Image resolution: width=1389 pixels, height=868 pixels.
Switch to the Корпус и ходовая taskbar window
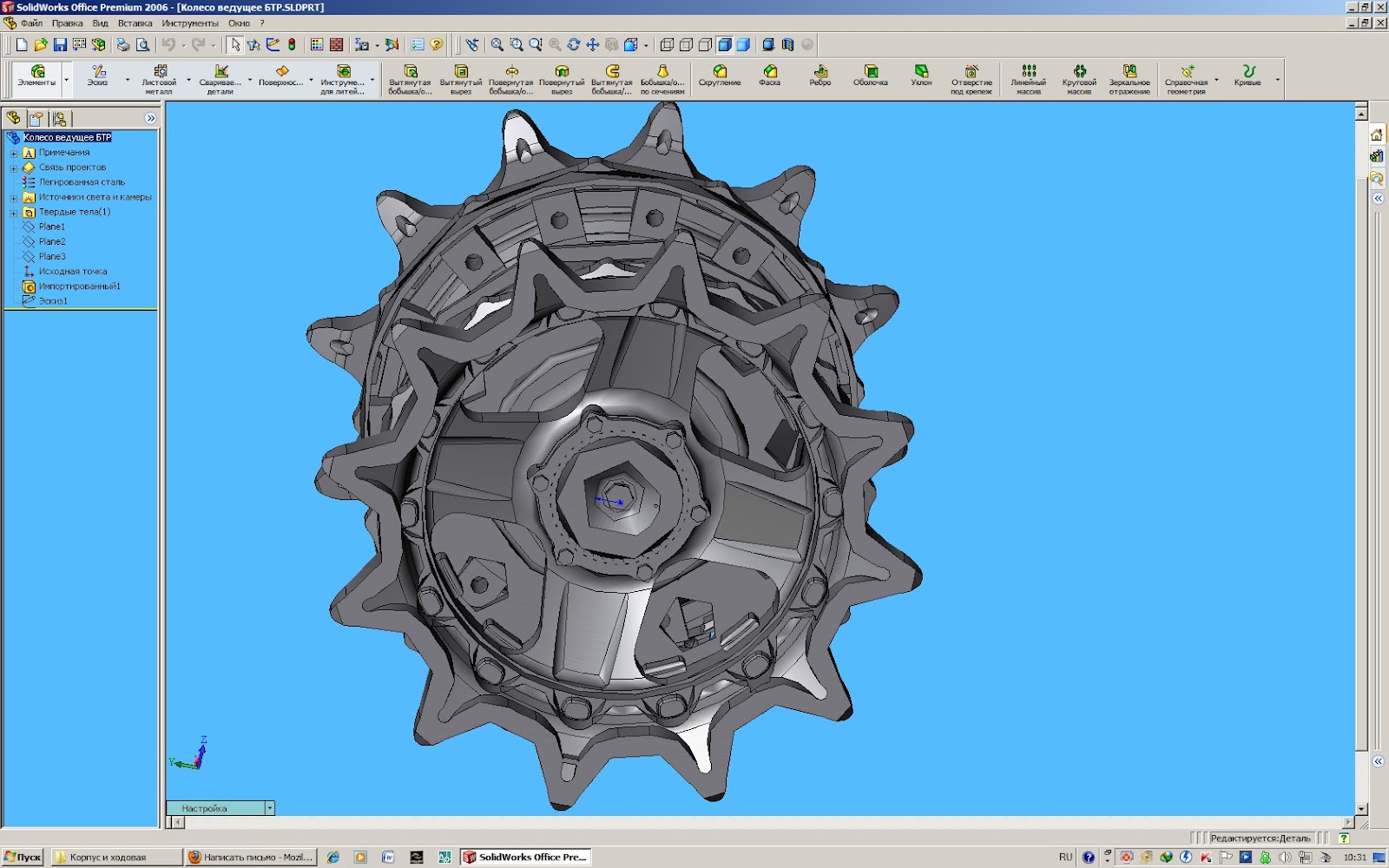116,857
